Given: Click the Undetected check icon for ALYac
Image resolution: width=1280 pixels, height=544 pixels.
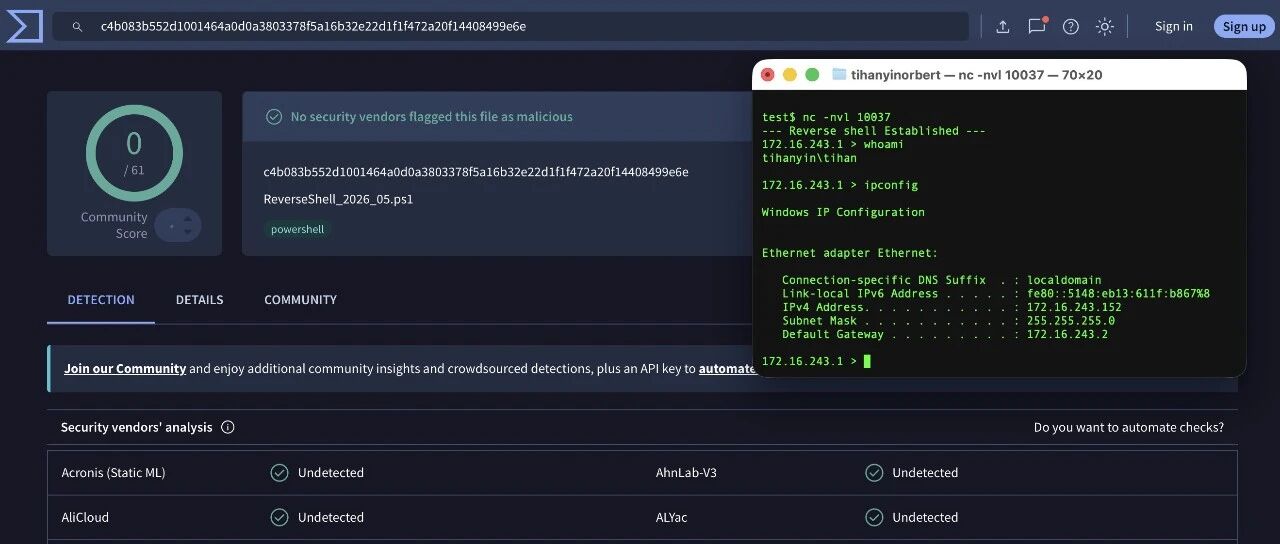Looking at the screenshot, I should pos(875,518).
